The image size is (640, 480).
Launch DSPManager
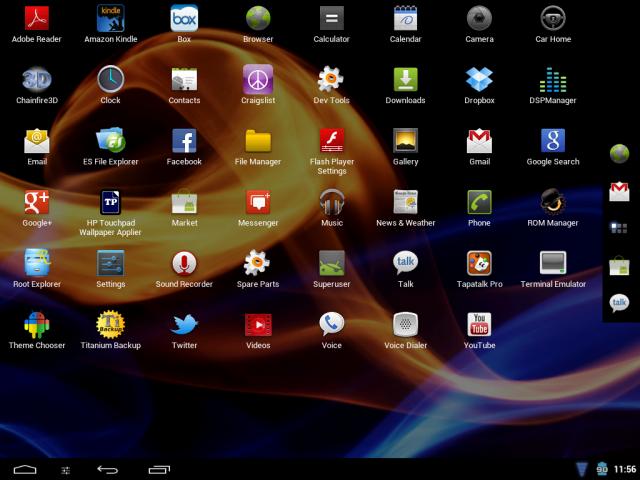click(x=553, y=80)
